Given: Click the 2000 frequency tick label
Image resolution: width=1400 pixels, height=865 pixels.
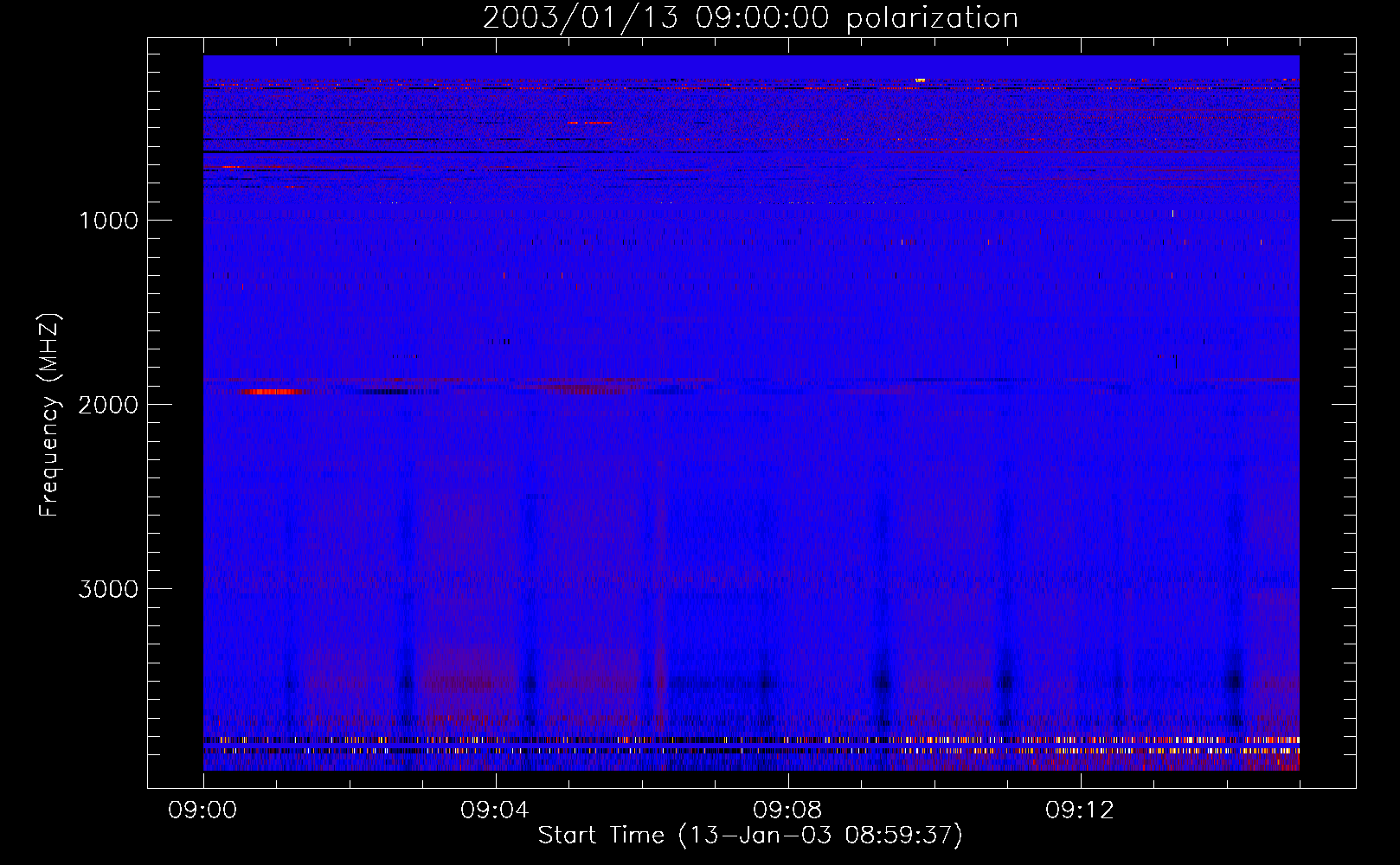Looking at the screenshot, I should click(108, 405).
